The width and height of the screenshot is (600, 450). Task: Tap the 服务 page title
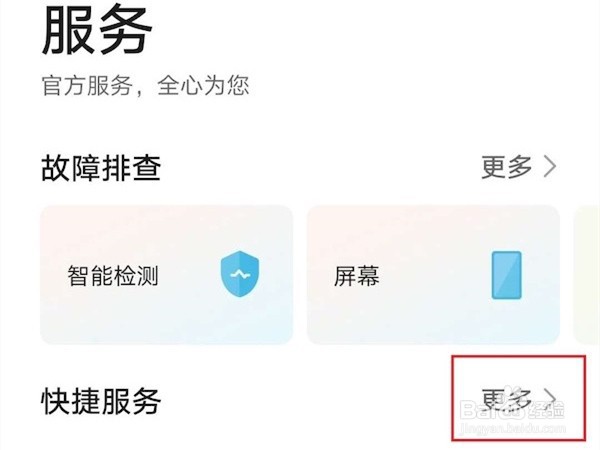tap(97, 30)
